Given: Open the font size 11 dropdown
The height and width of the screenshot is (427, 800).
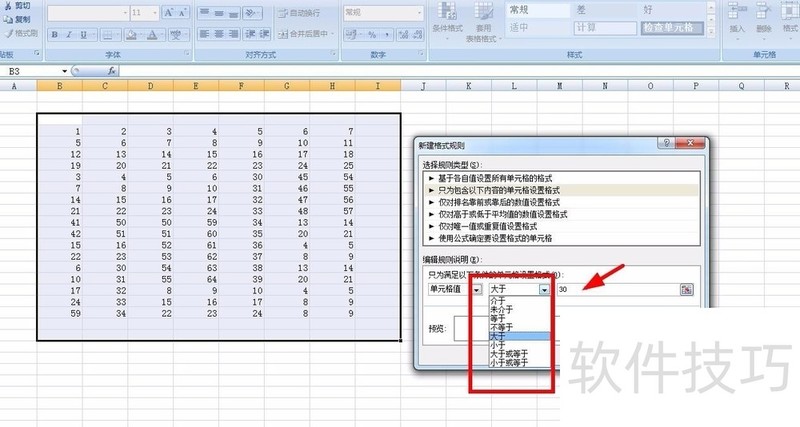Looking at the screenshot, I should [154, 13].
